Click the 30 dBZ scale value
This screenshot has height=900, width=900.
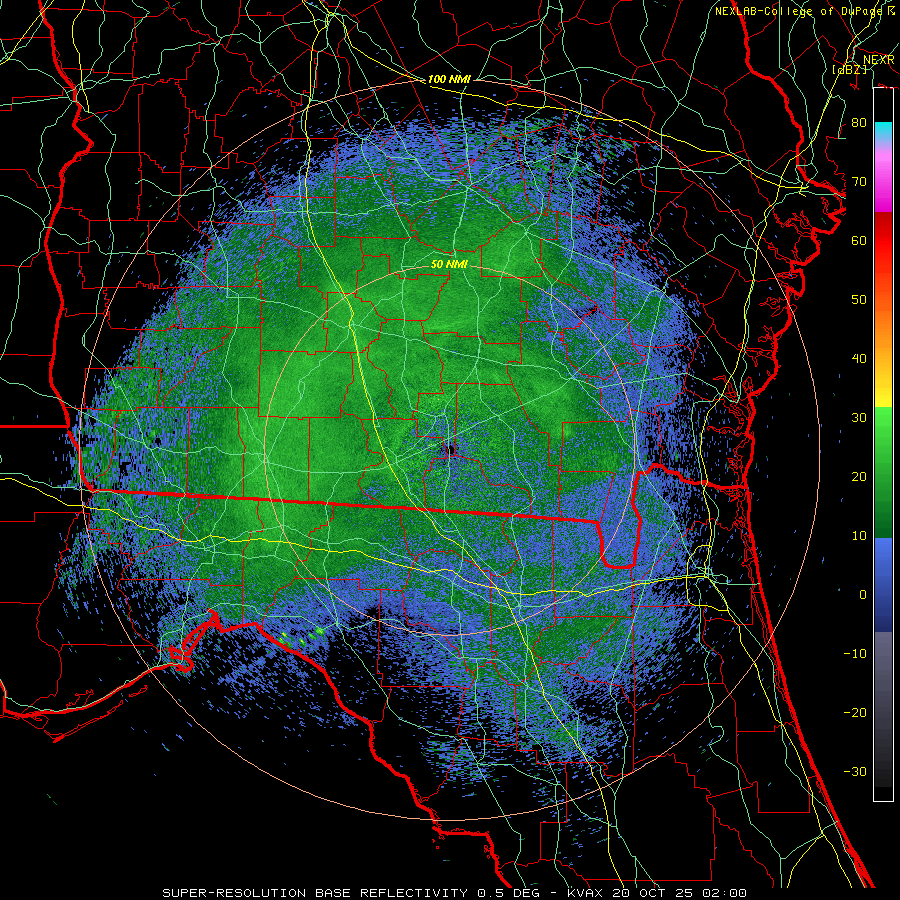click(x=859, y=418)
